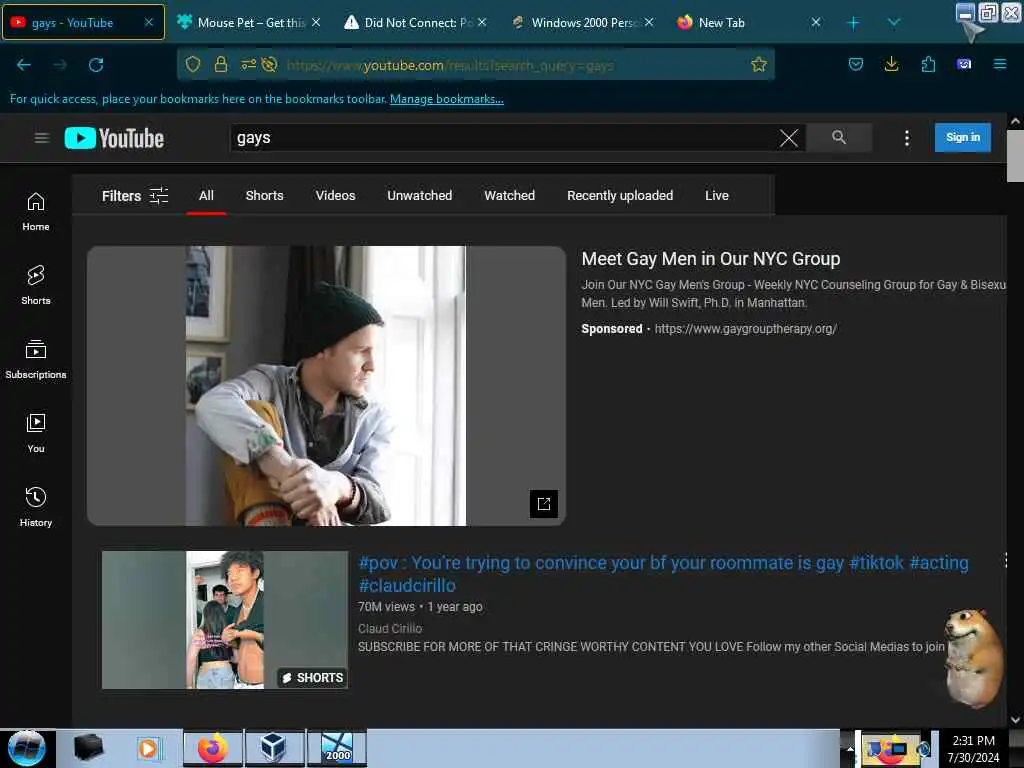Click the sponsored ad thumbnail image
The height and width of the screenshot is (768, 1024).
click(327, 385)
